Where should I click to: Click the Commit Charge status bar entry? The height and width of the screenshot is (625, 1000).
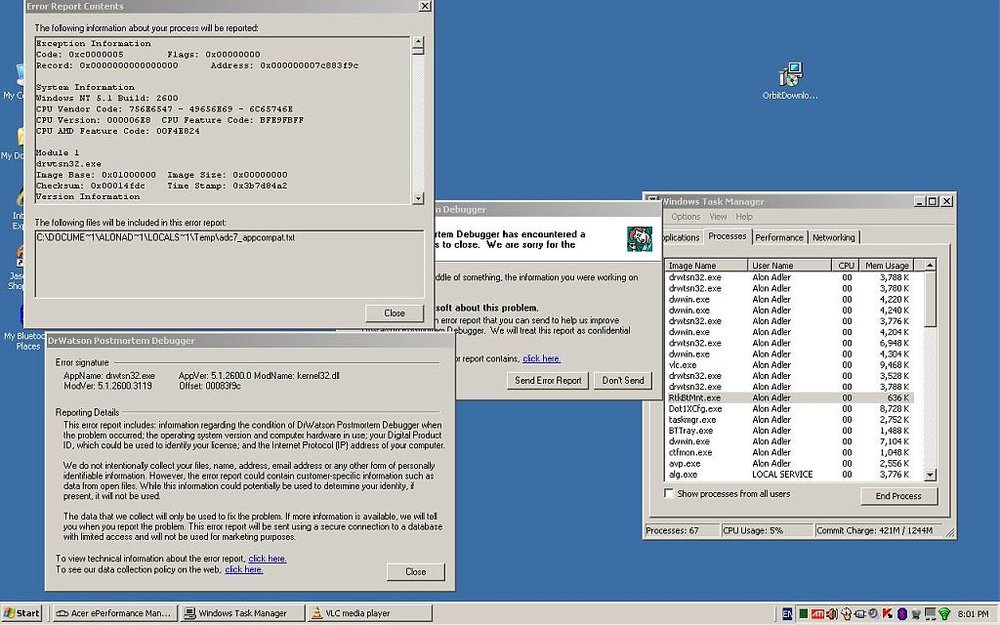coord(880,531)
